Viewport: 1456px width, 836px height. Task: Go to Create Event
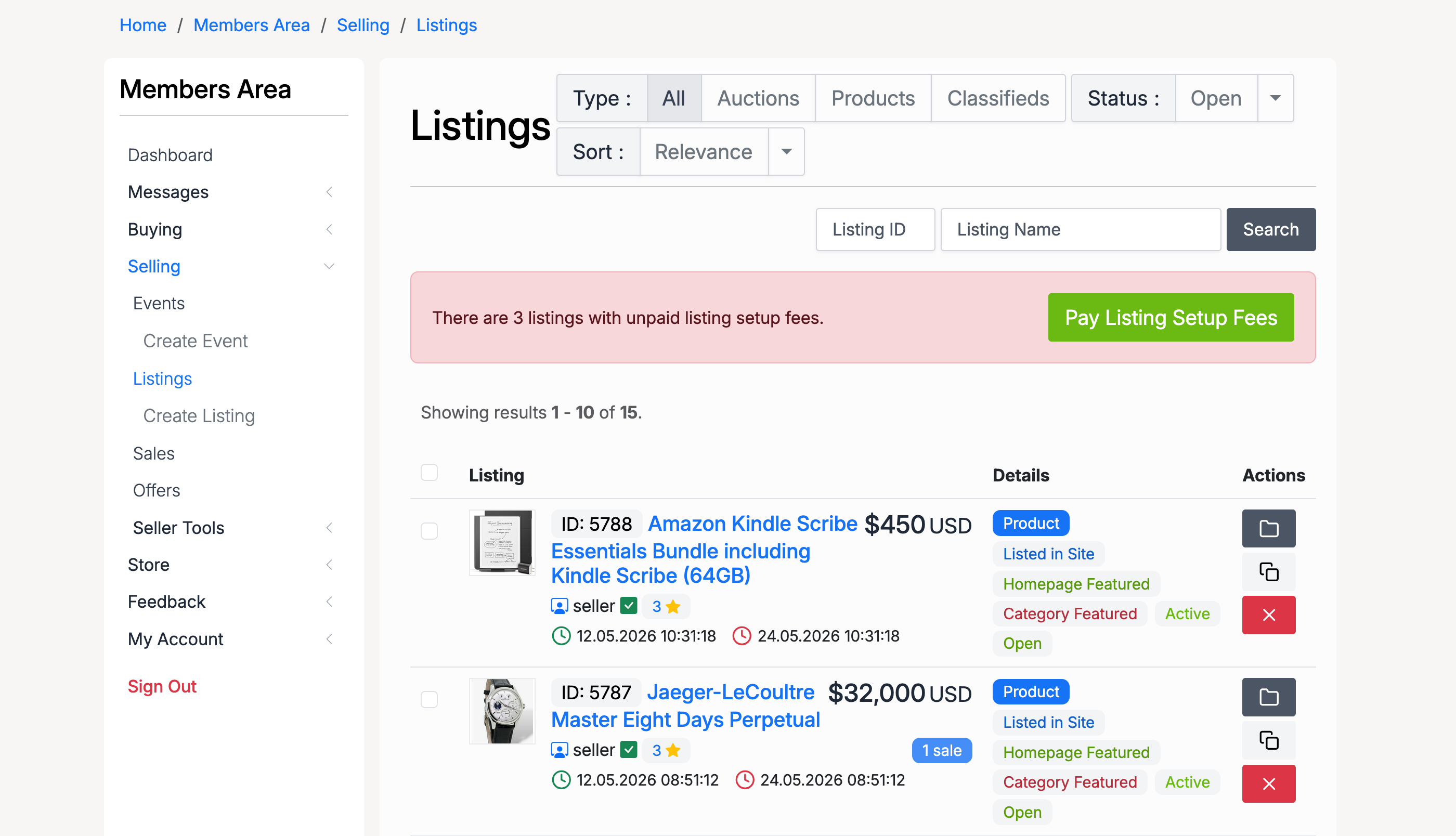pos(195,341)
